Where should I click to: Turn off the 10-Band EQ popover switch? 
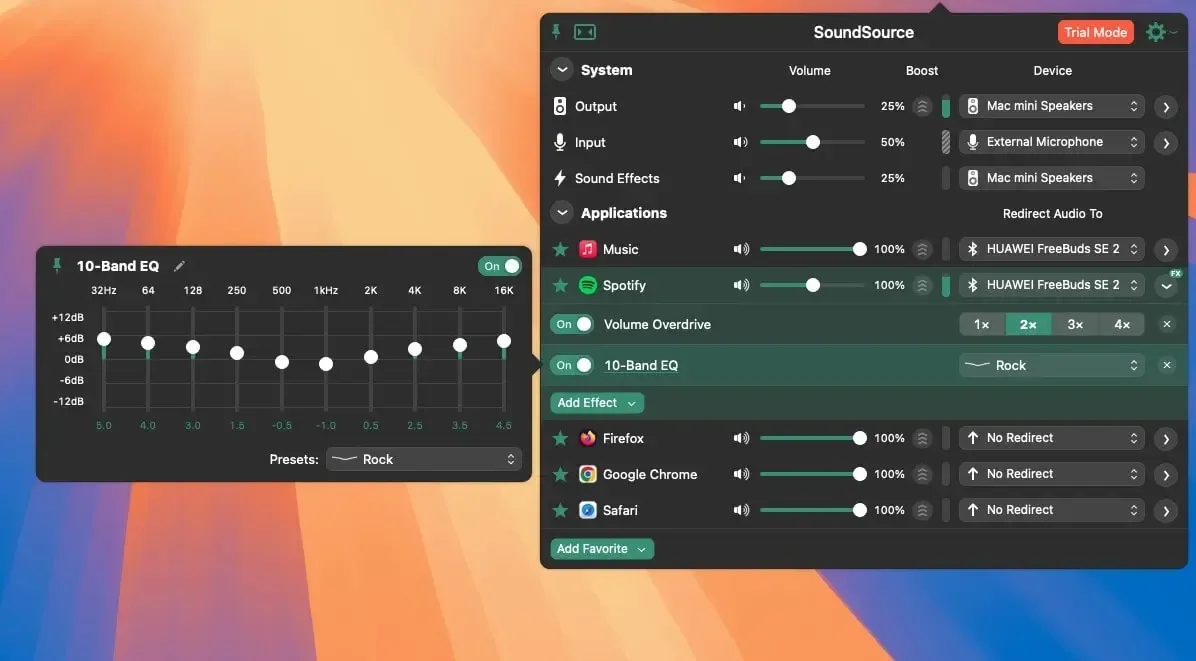tap(500, 266)
